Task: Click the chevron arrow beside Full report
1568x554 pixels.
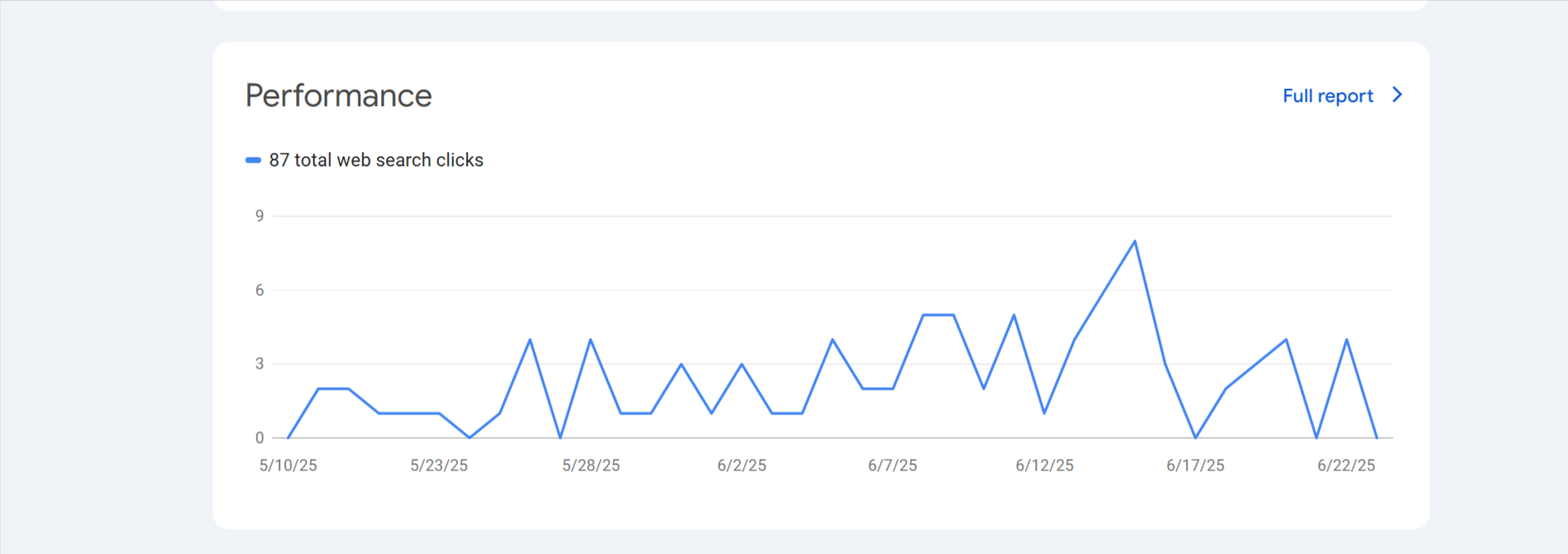Action: coord(1397,95)
